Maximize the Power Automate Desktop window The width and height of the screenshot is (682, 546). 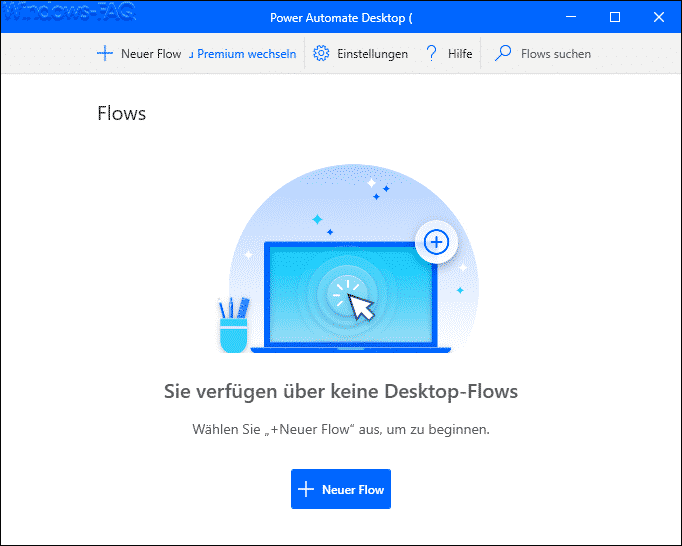pos(615,17)
